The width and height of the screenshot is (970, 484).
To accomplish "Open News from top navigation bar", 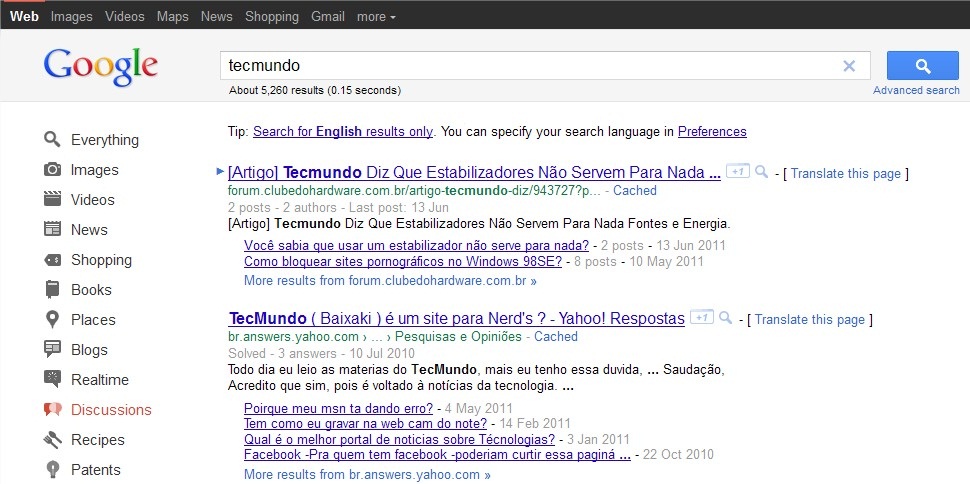I will 217,17.
